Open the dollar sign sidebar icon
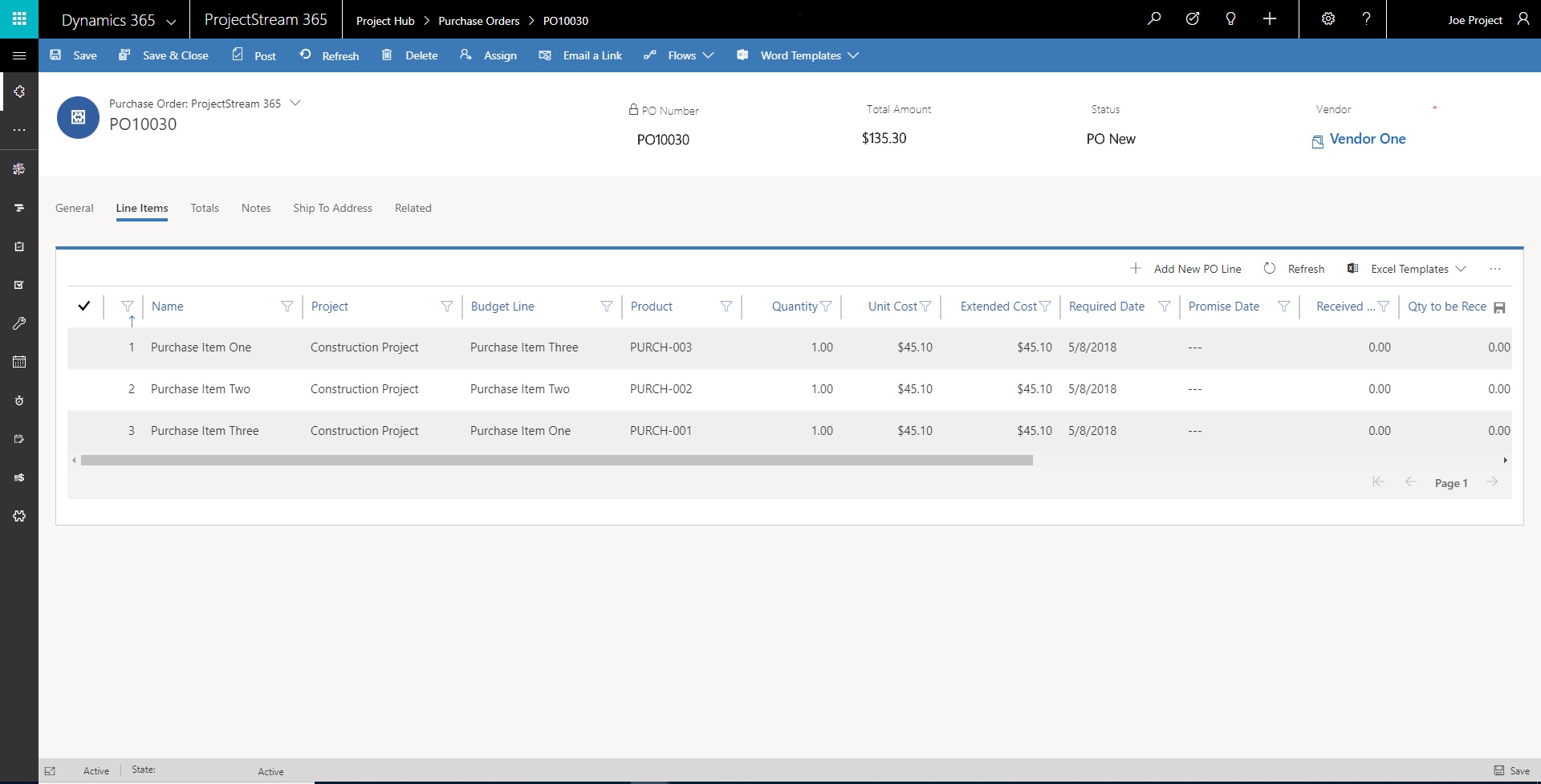Screen dimensions: 1541x784 19,477
